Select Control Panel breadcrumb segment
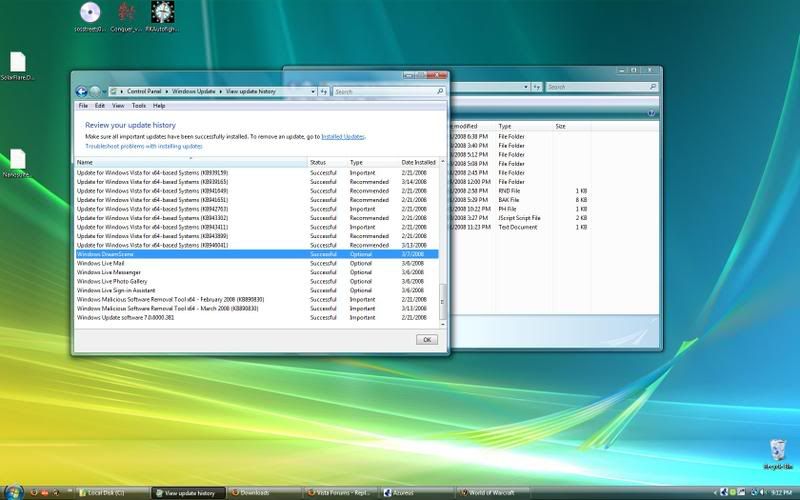Screen dimensions: 800x500 pos(144,91)
